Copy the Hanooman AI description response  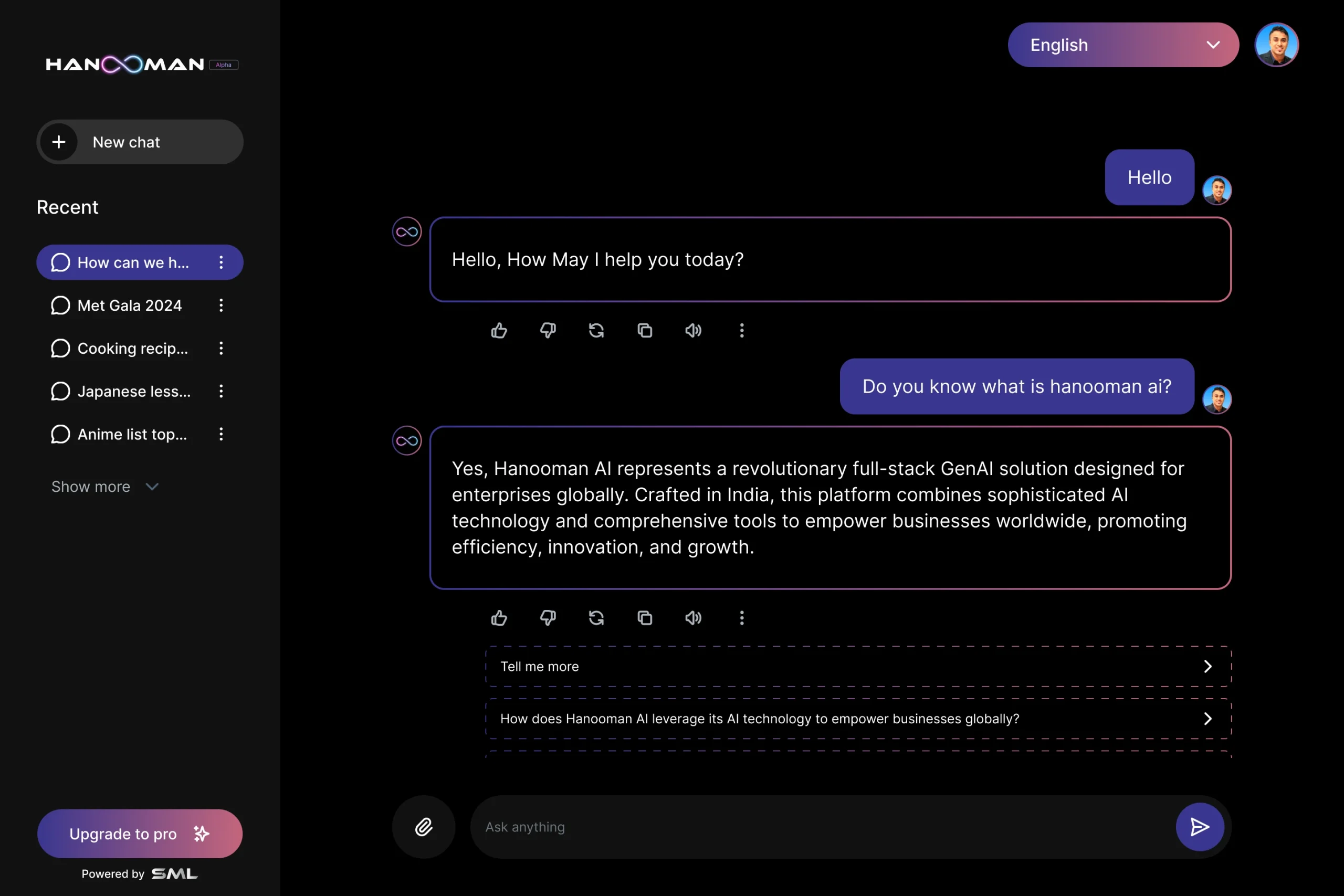645,618
